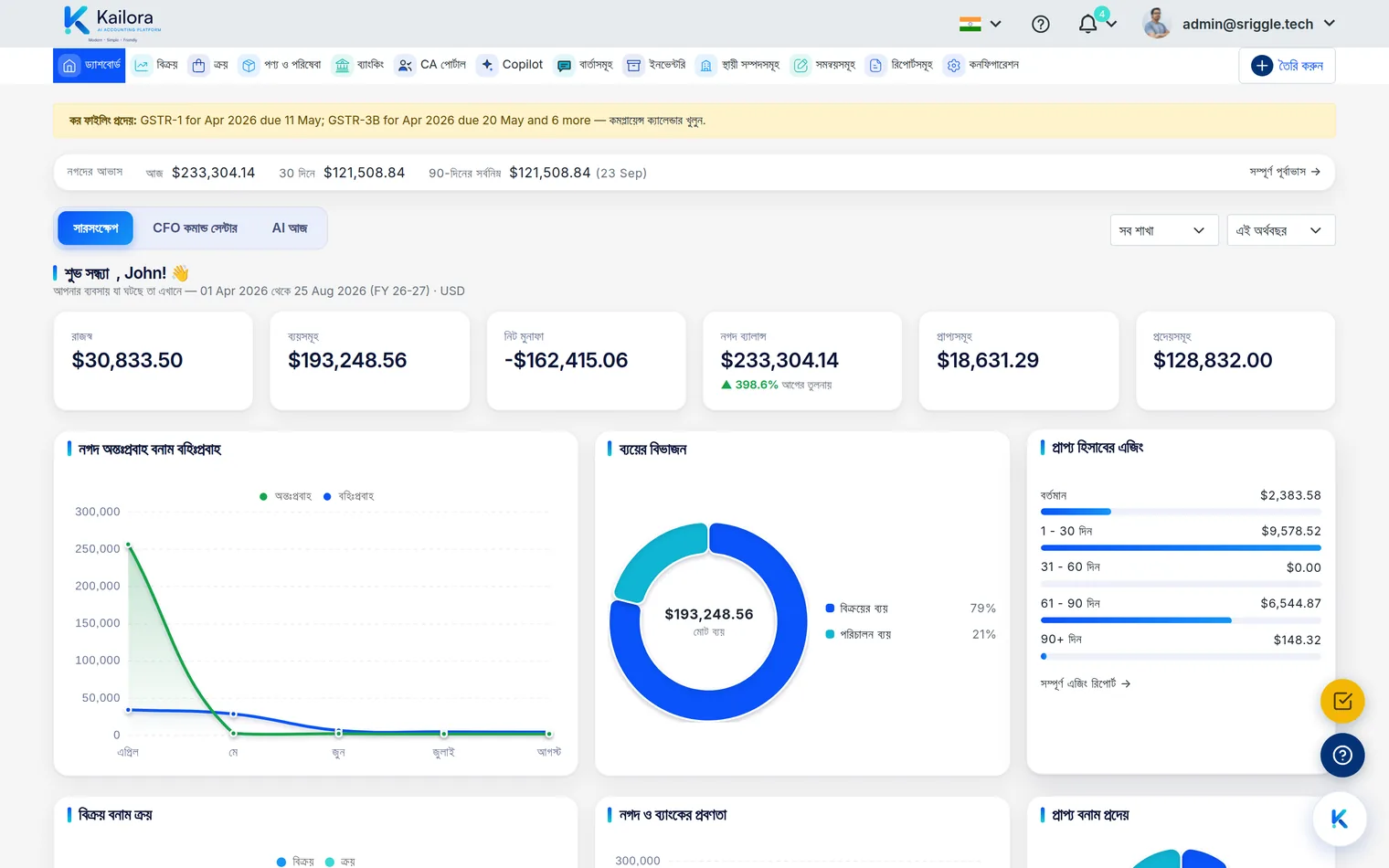Image resolution: width=1389 pixels, height=868 pixels.
Task: Open the full aging report link
Action: 1086,683
